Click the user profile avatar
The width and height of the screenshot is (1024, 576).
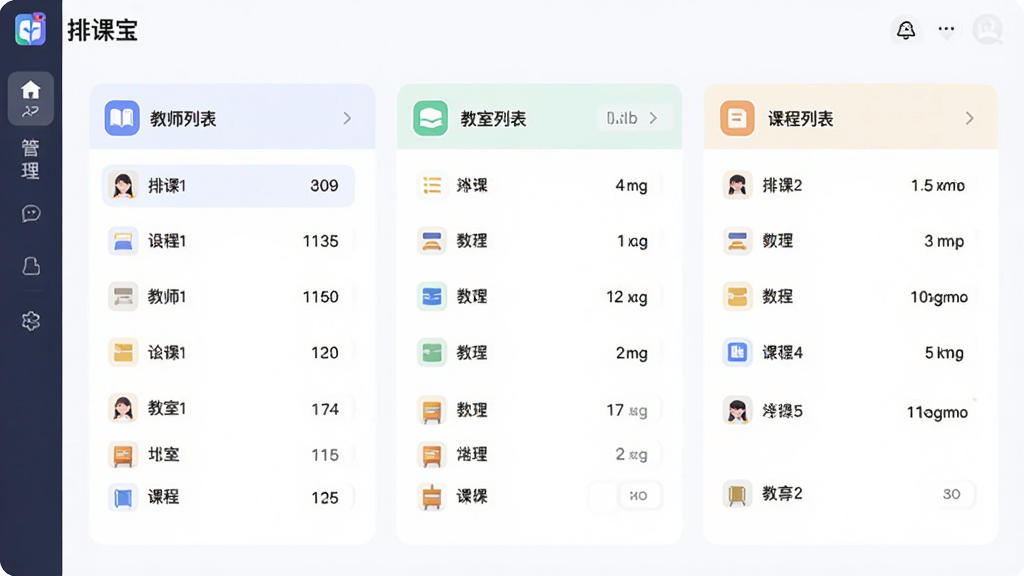(x=987, y=30)
